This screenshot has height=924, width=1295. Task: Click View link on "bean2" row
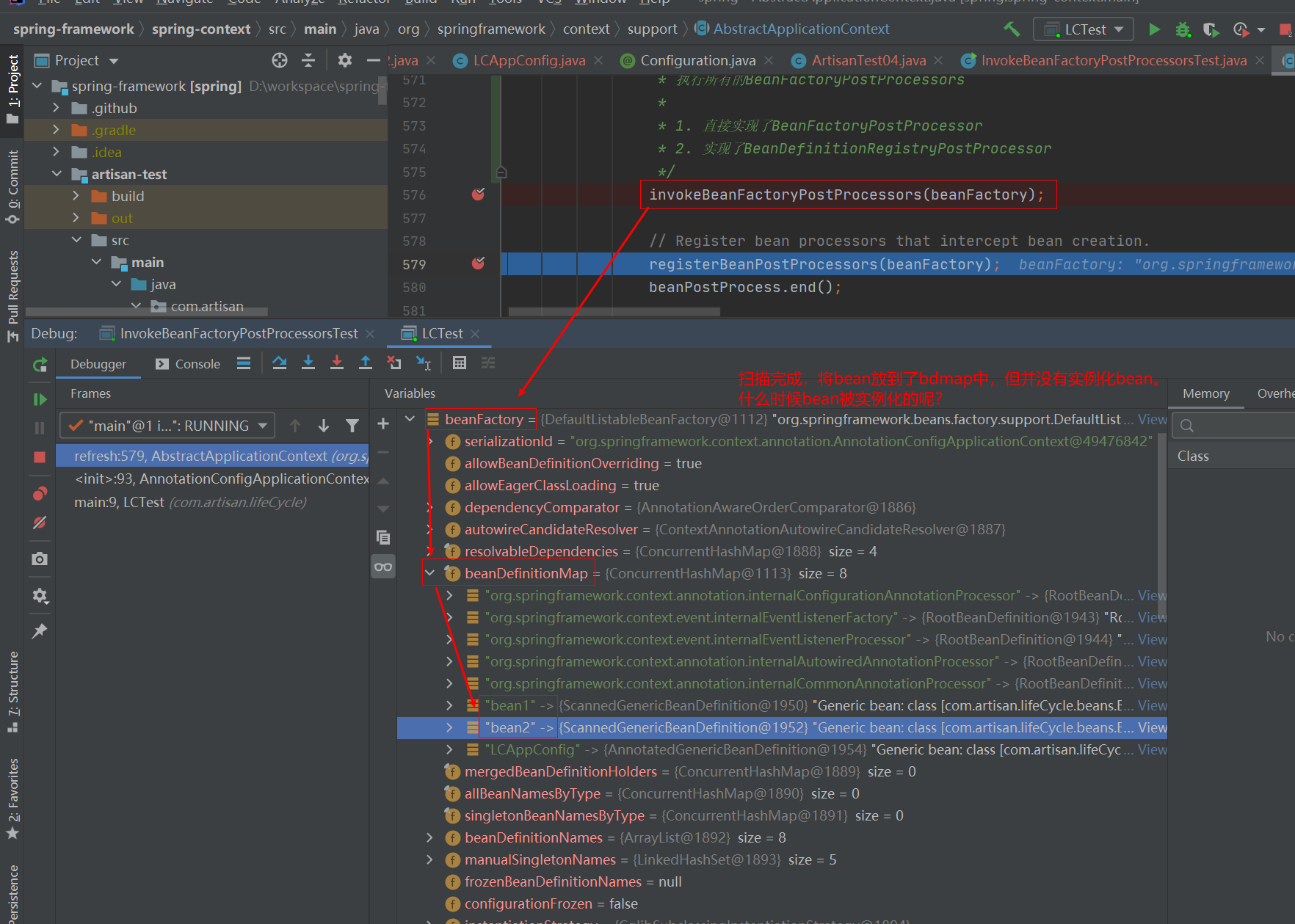tap(1152, 727)
